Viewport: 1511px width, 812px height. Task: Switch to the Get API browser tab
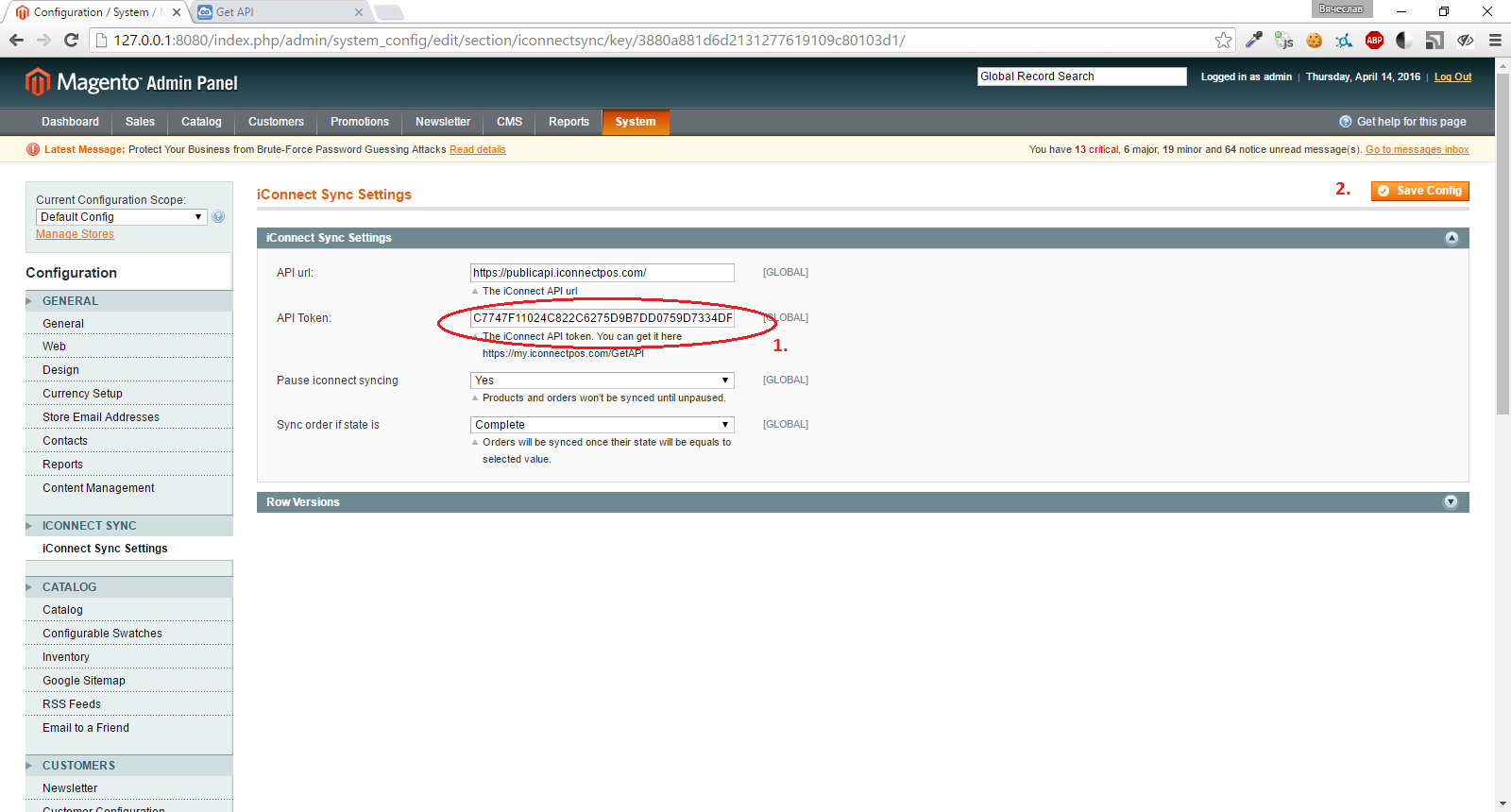coord(279,12)
